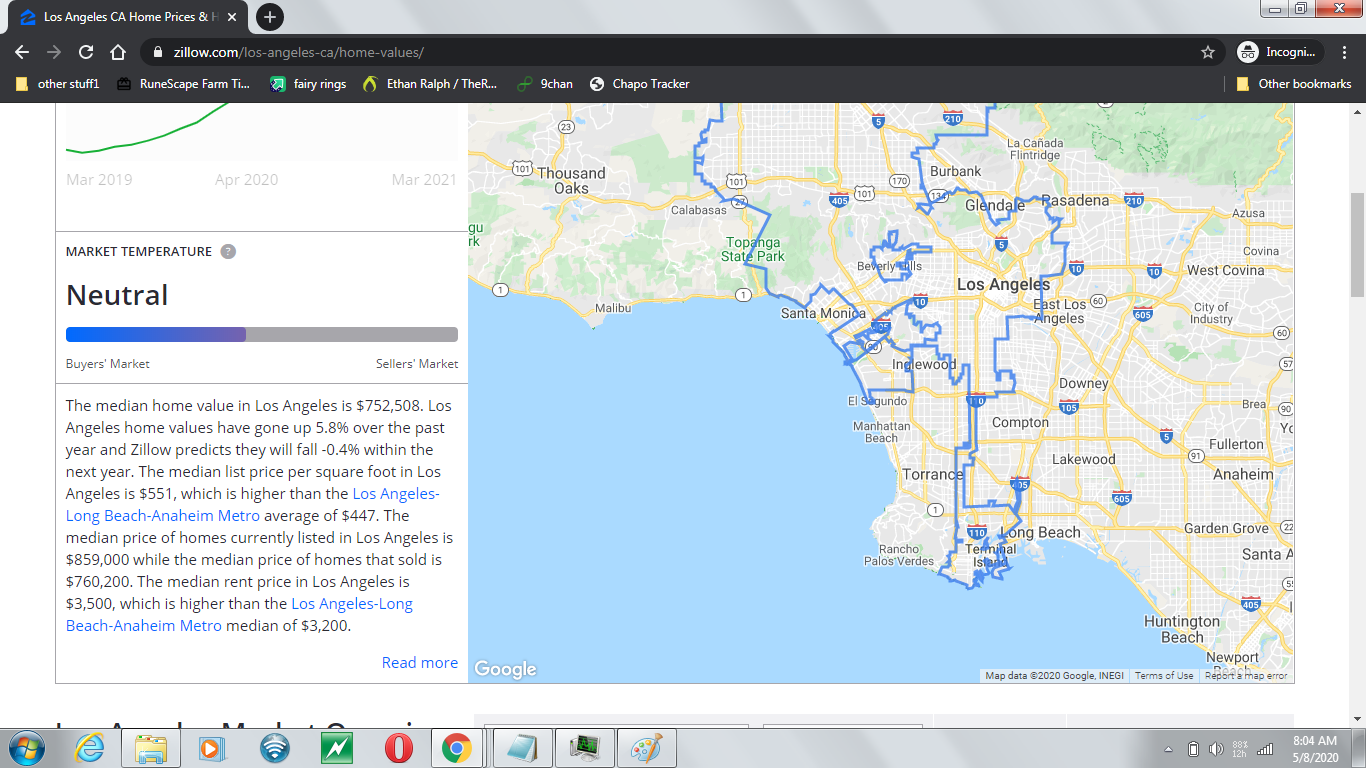Click the Torrance label on the map

[933, 474]
